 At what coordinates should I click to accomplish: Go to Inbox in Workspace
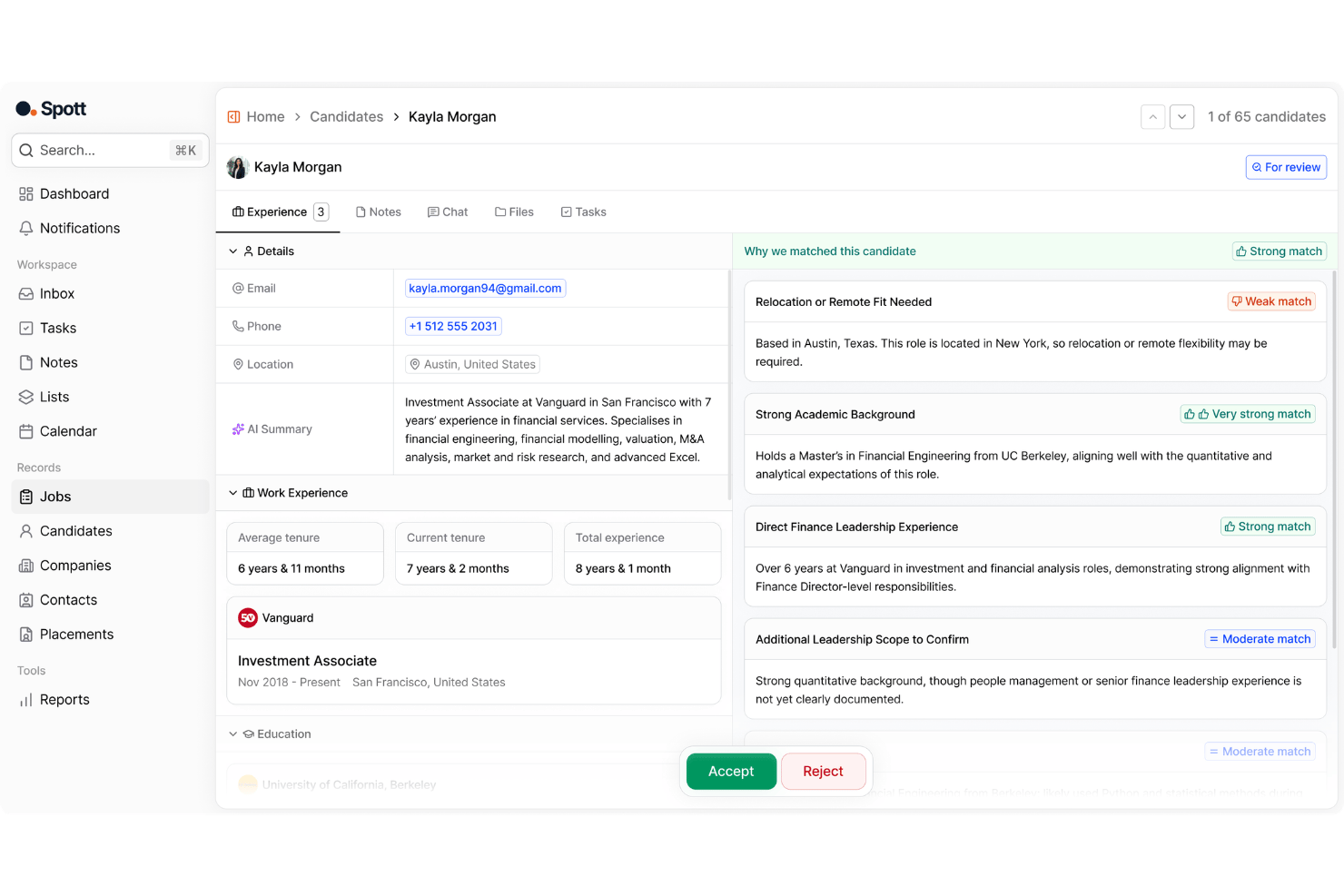tap(110, 293)
